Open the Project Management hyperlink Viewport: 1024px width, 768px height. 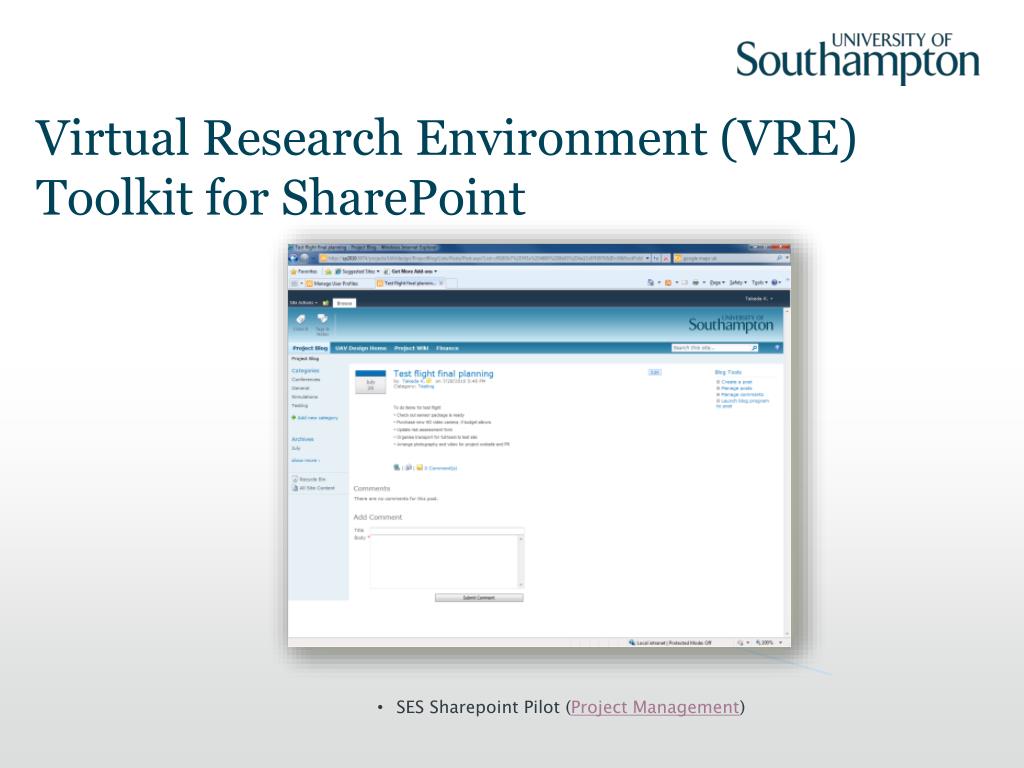point(655,707)
